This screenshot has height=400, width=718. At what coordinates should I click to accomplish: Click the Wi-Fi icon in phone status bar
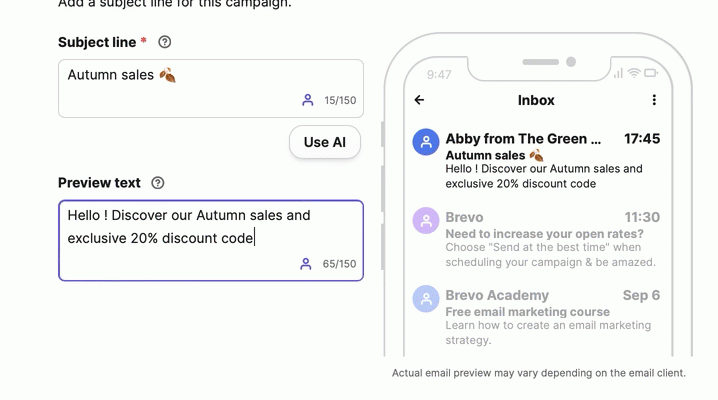click(x=634, y=74)
